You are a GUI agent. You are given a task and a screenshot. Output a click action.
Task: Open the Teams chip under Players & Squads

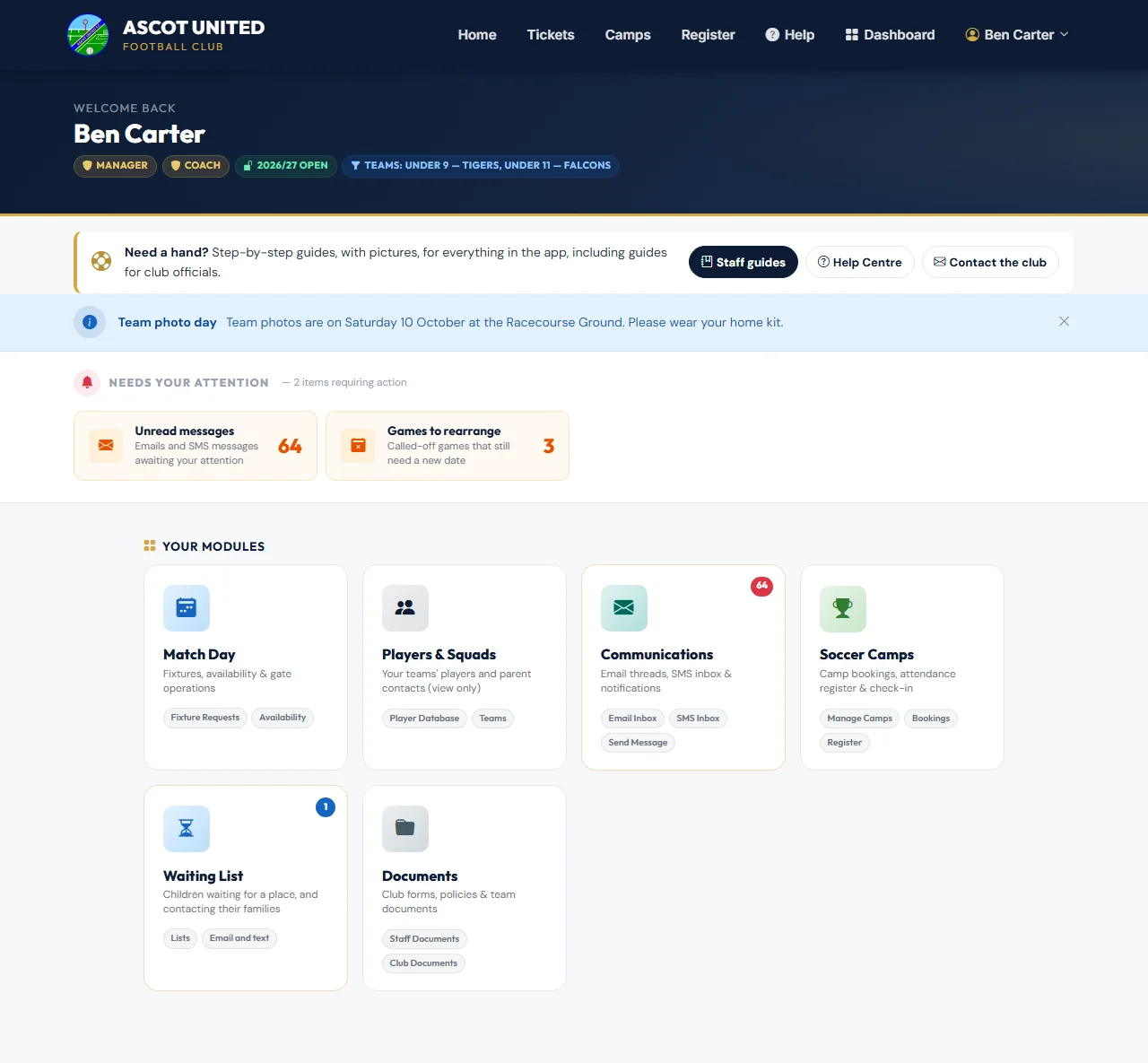point(492,719)
